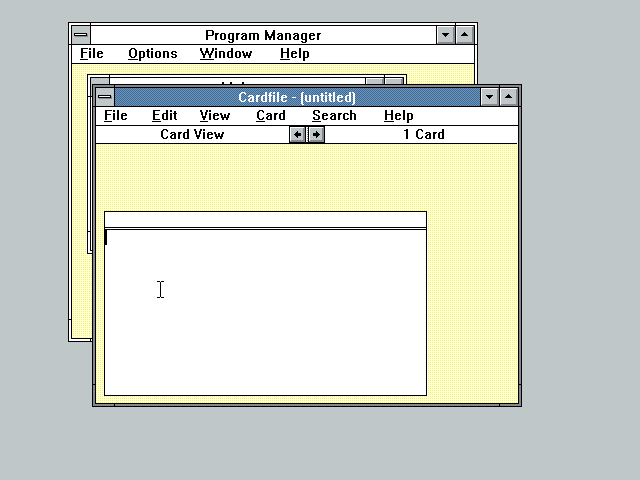Open the Program Manager control-menu box
This screenshot has height=480, width=640.
(x=81, y=35)
